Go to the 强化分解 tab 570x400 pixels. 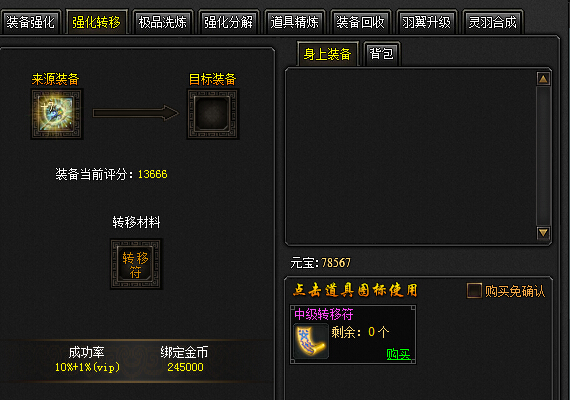[228, 22]
